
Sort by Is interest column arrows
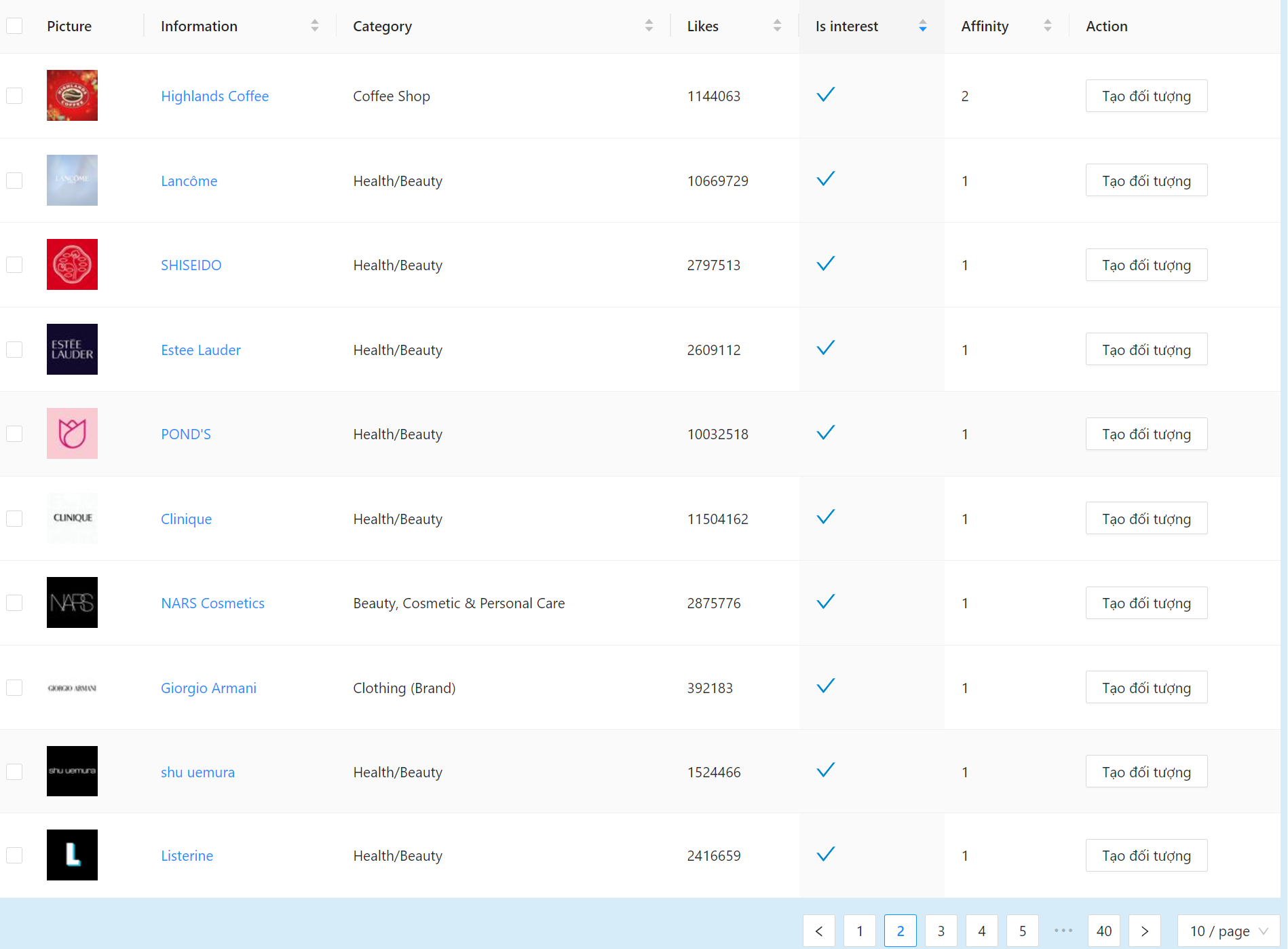pyautogui.click(x=922, y=26)
